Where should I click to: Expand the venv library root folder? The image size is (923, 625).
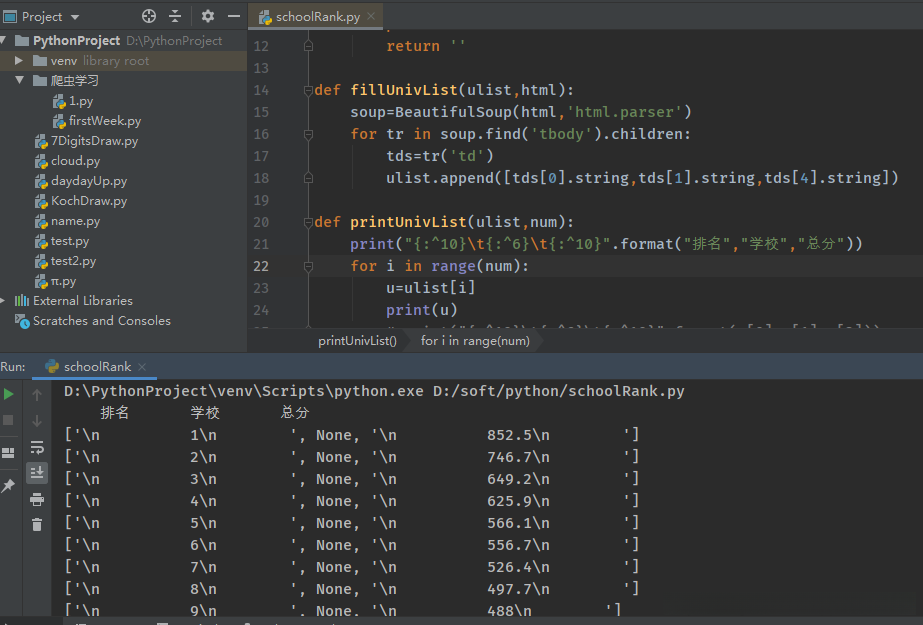19,61
